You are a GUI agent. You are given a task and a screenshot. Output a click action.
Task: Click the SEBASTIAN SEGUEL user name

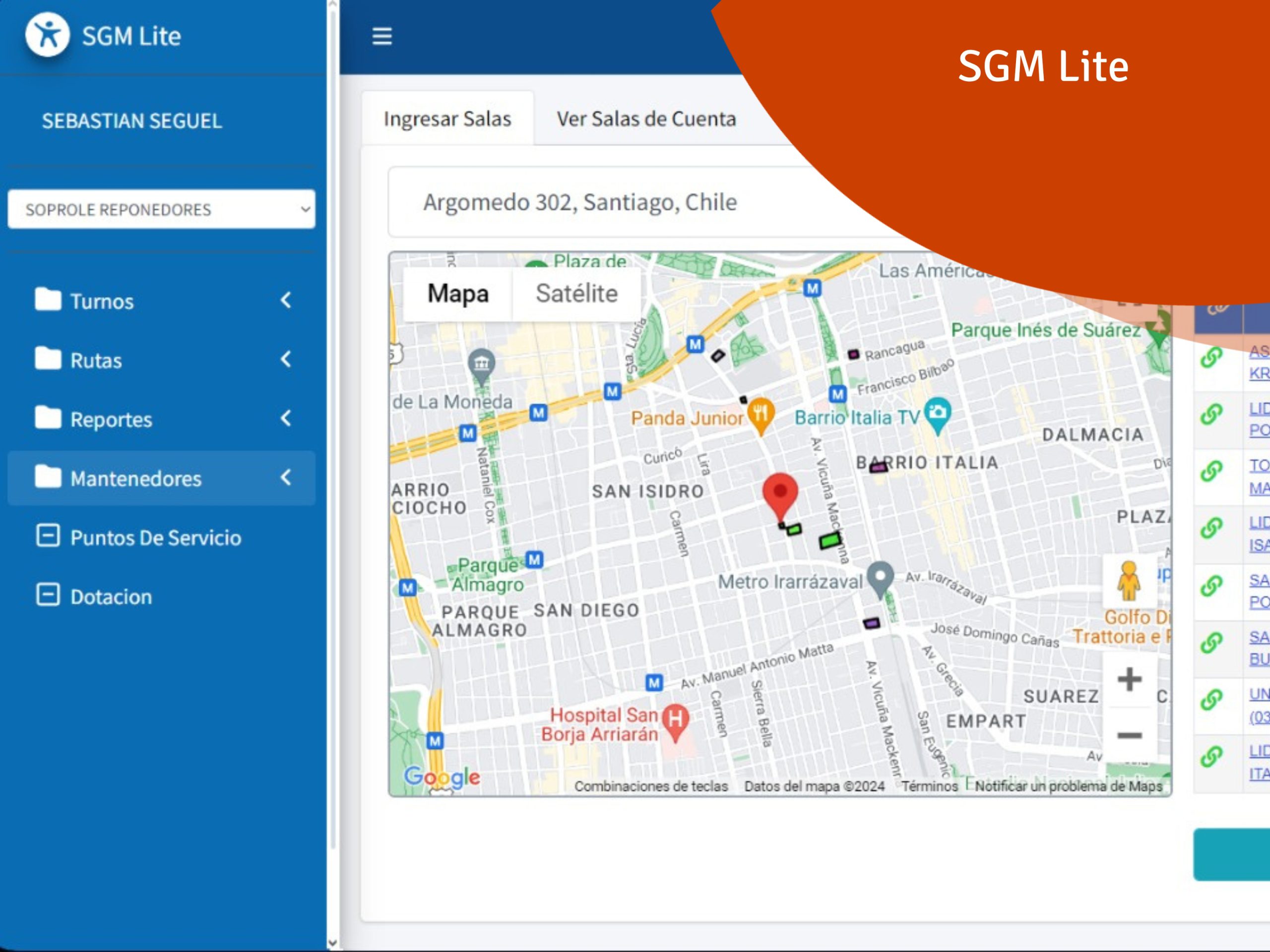(132, 121)
